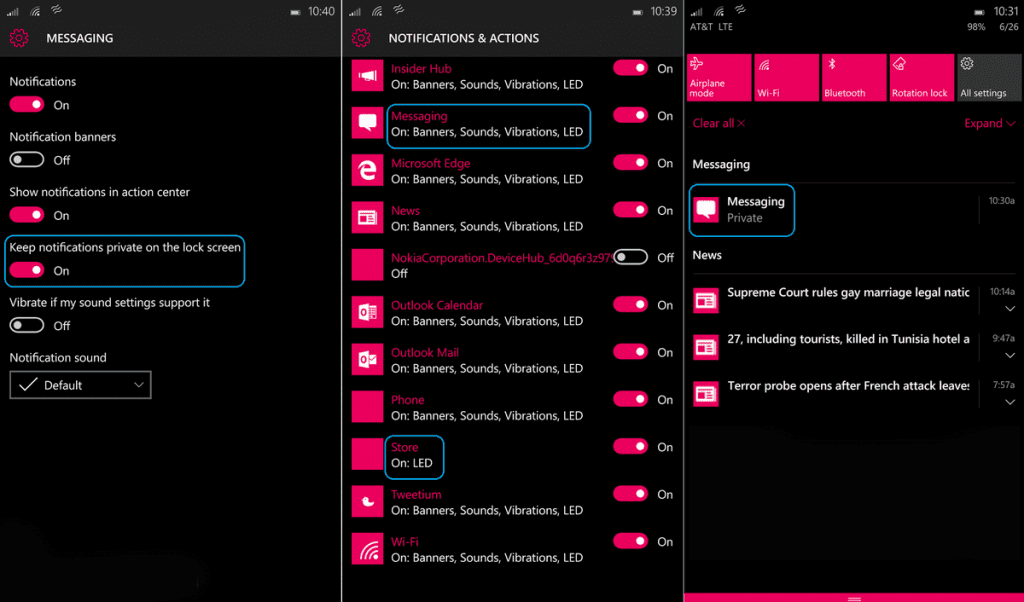Enable the NokiaCorporation DeviceHub toggle
This screenshot has width=1024, height=602.
click(x=630, y=257)
